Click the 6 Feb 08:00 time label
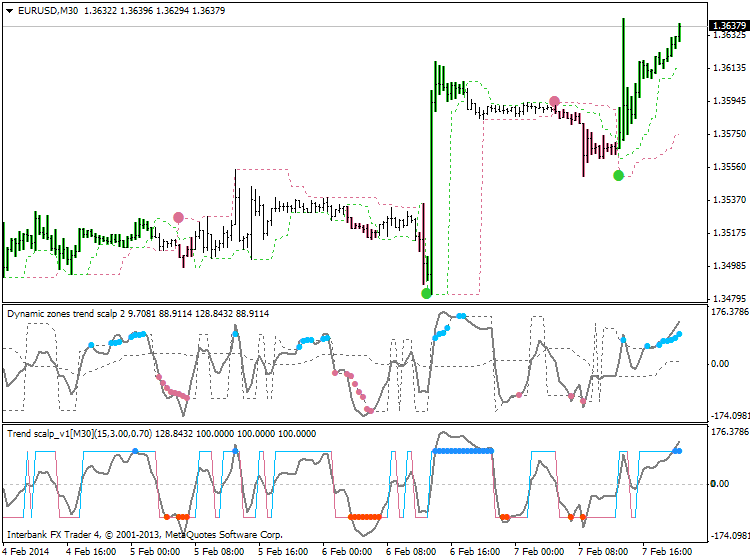Viewport: 750px width, 560px height. [411, 551]
